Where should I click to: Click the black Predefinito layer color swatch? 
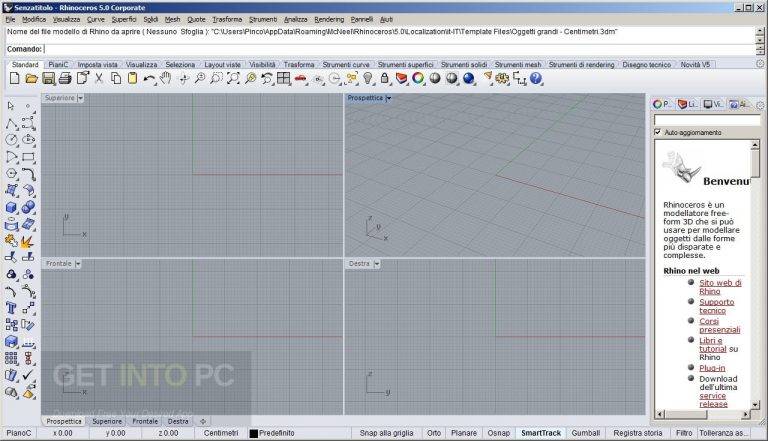point(253,433)
